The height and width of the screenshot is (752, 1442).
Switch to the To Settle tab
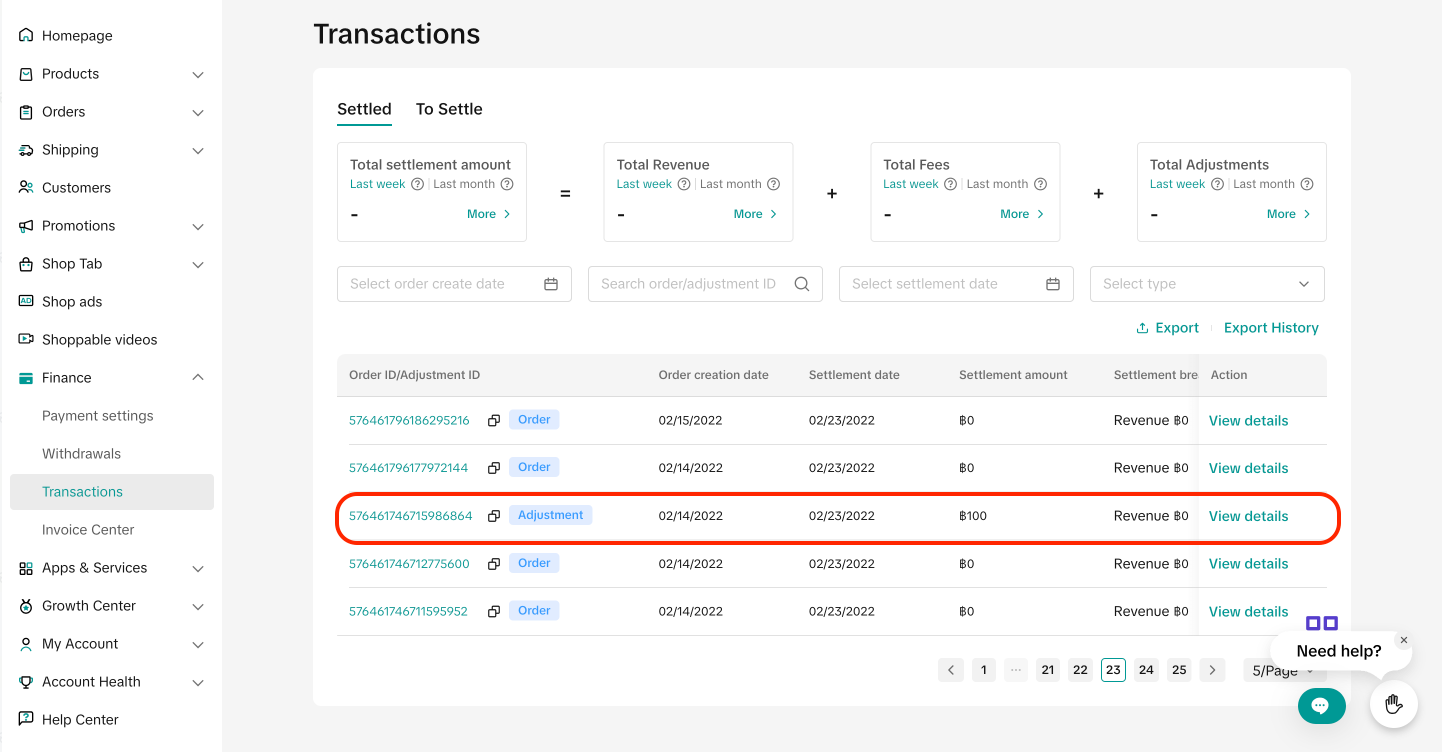click(449, 109)
